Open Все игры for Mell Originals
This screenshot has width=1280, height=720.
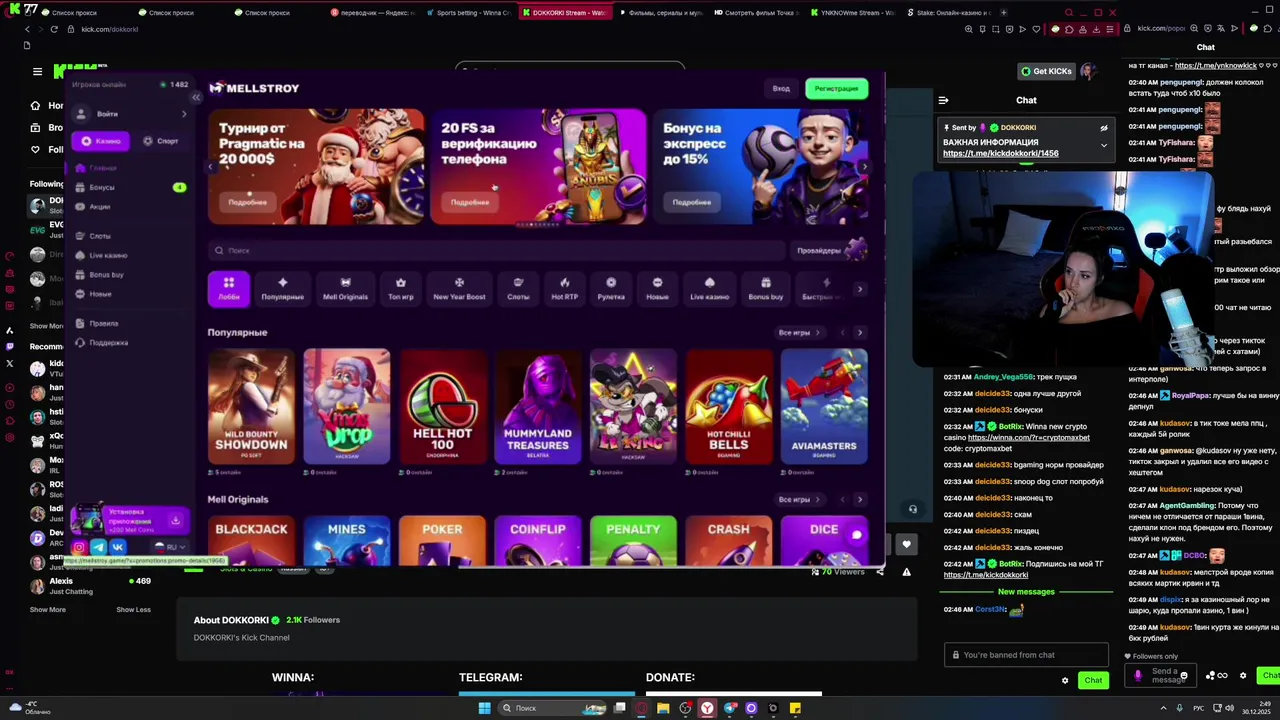click(x=798, y=499)
